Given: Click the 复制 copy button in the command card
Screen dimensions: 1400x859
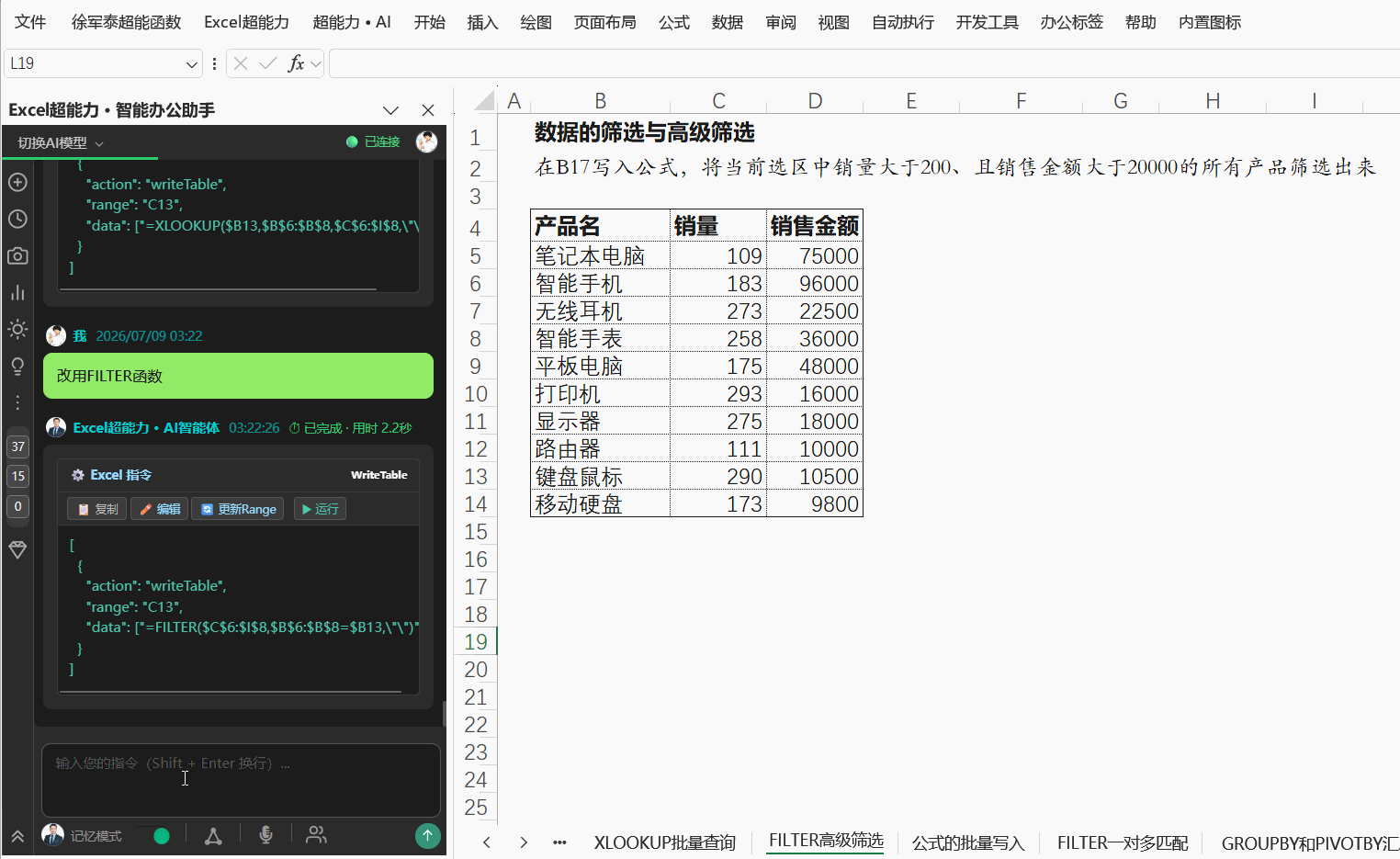Looking at the screenshot, I should [x=97, y=509].
